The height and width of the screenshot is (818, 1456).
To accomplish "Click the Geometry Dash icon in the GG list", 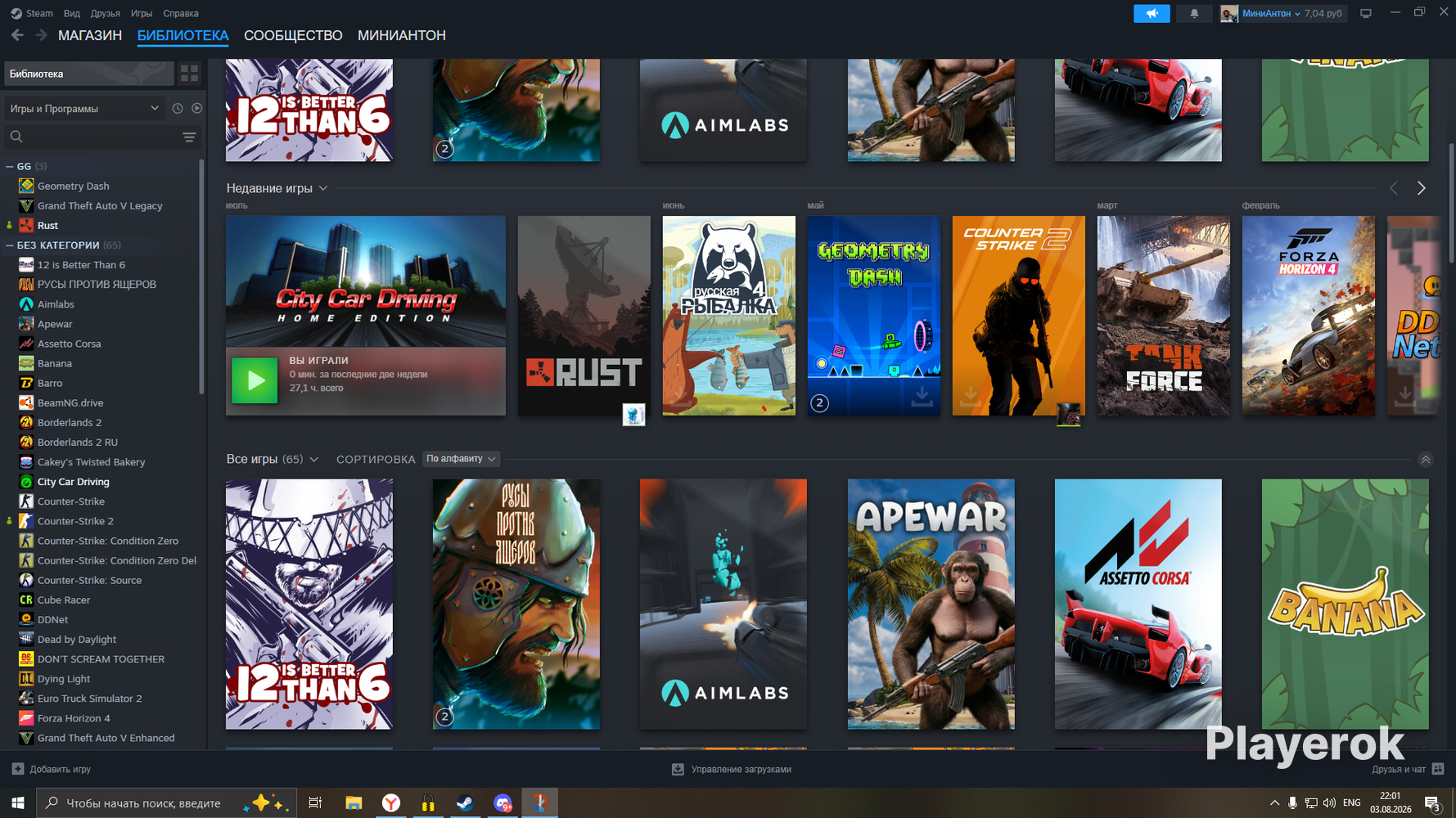I will (26, 186).
